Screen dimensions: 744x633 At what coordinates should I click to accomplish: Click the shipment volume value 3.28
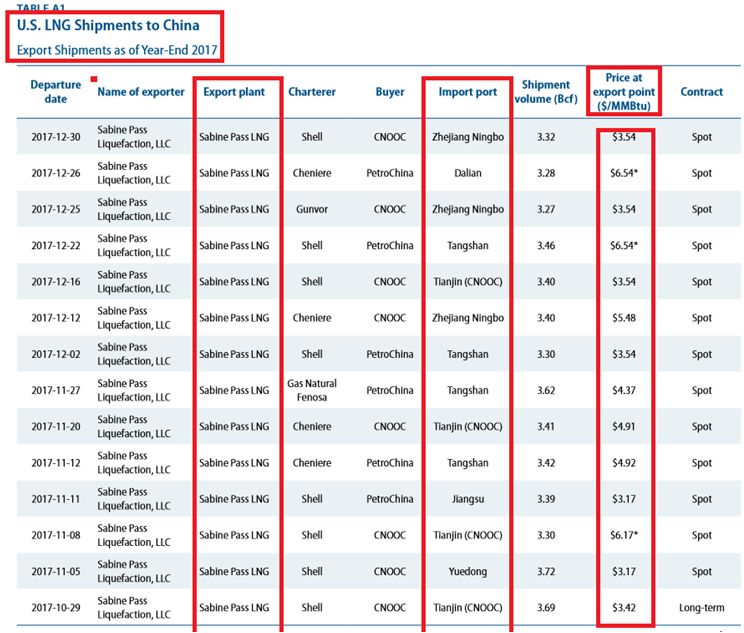coord(546,173)
